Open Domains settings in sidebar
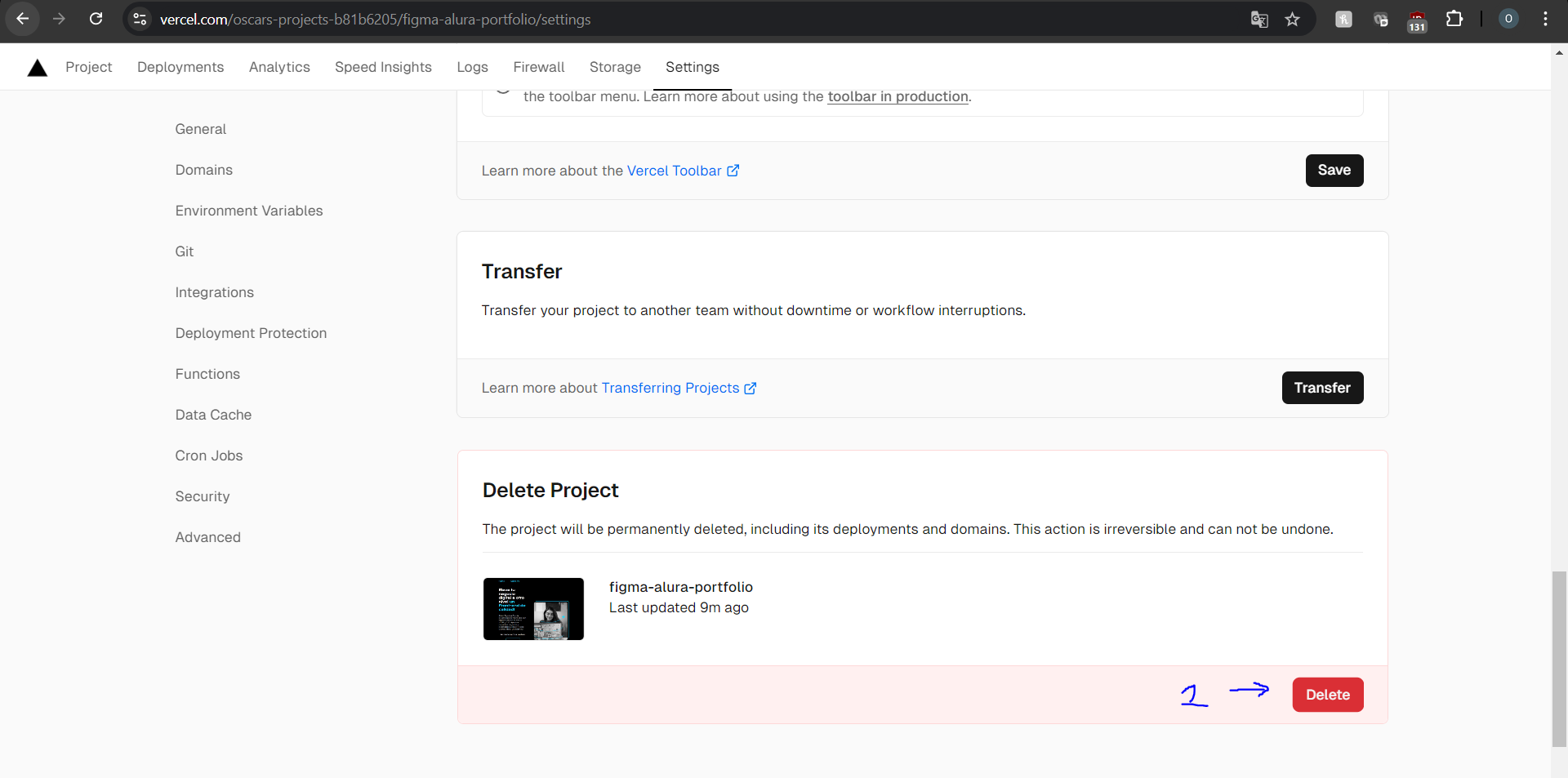1568x778 pixels. coord(204,170)
